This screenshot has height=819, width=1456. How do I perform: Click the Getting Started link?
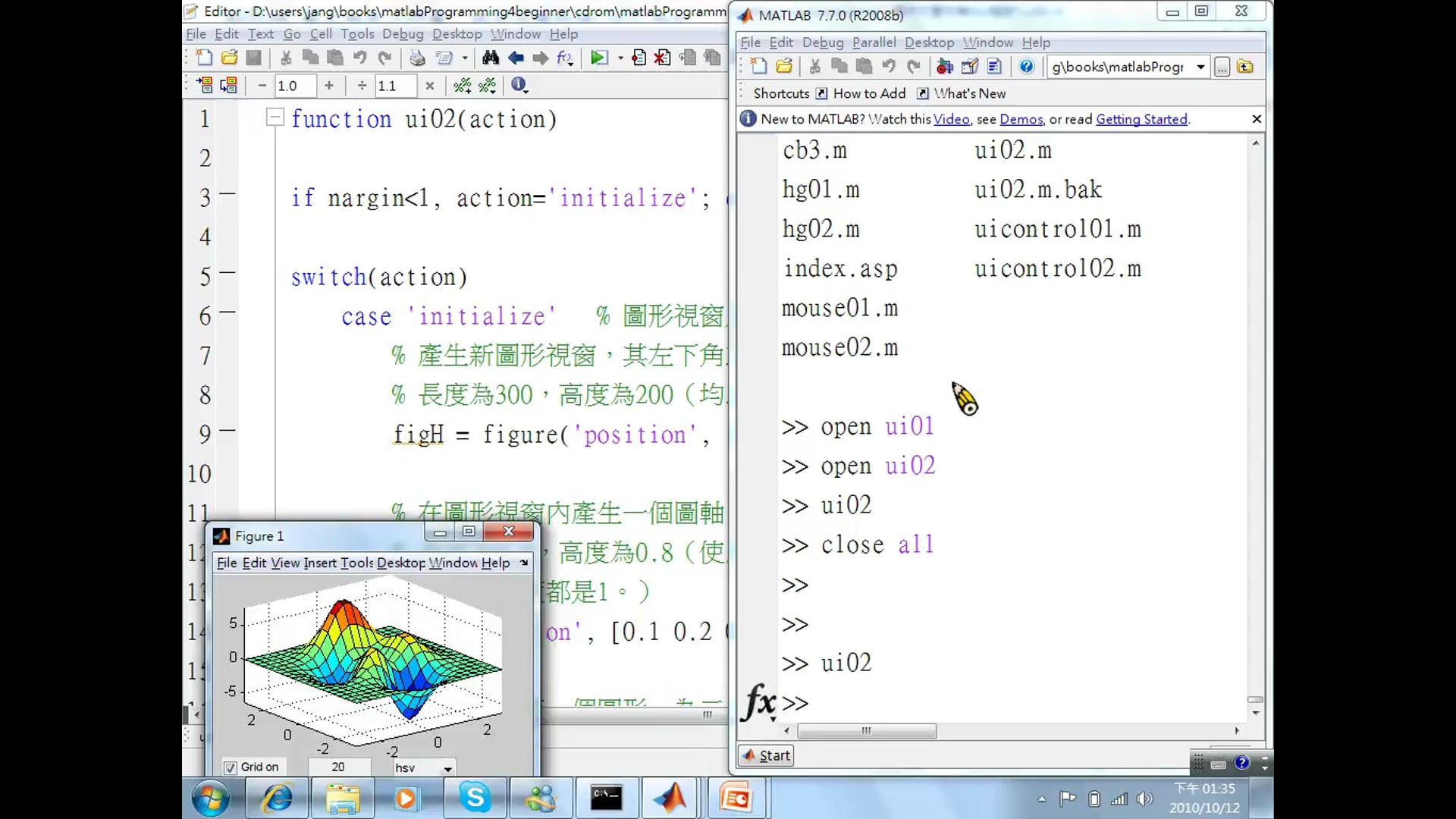[x=1141, y=119]
